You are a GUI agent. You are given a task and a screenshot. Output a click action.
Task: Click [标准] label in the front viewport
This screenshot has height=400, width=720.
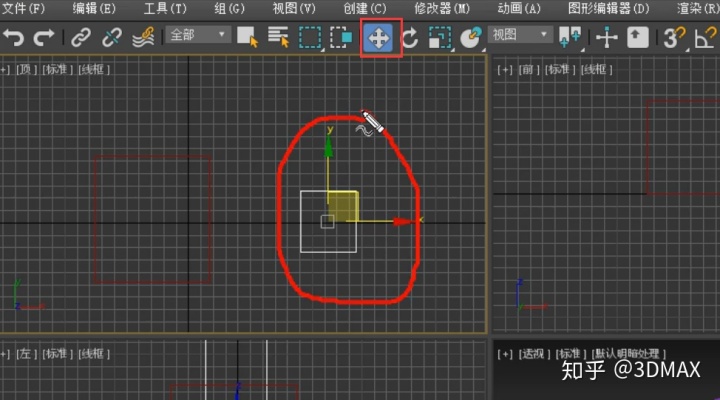[x=560, y=70]
